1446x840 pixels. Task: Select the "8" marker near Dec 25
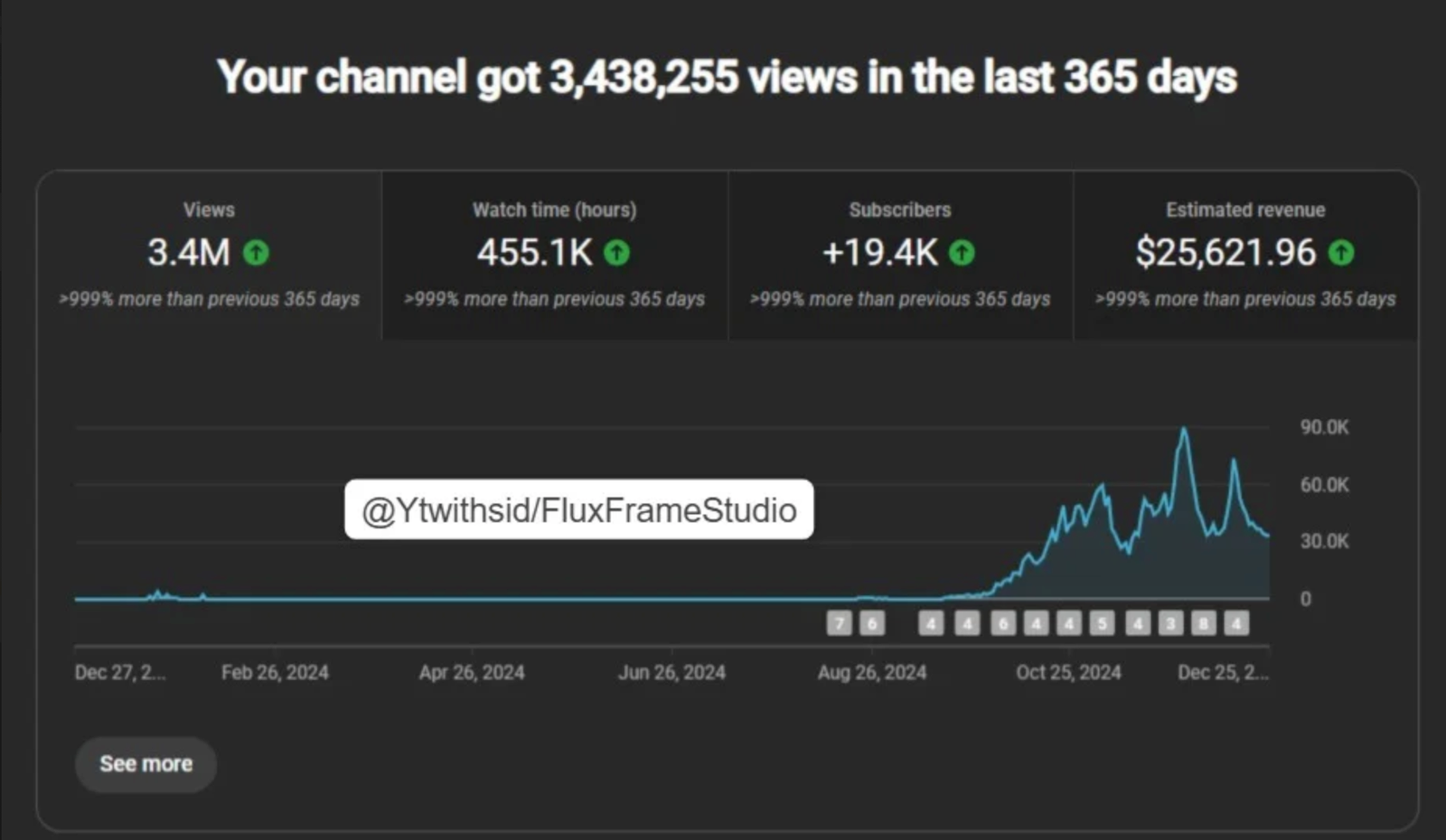[x=1205, y=622]
